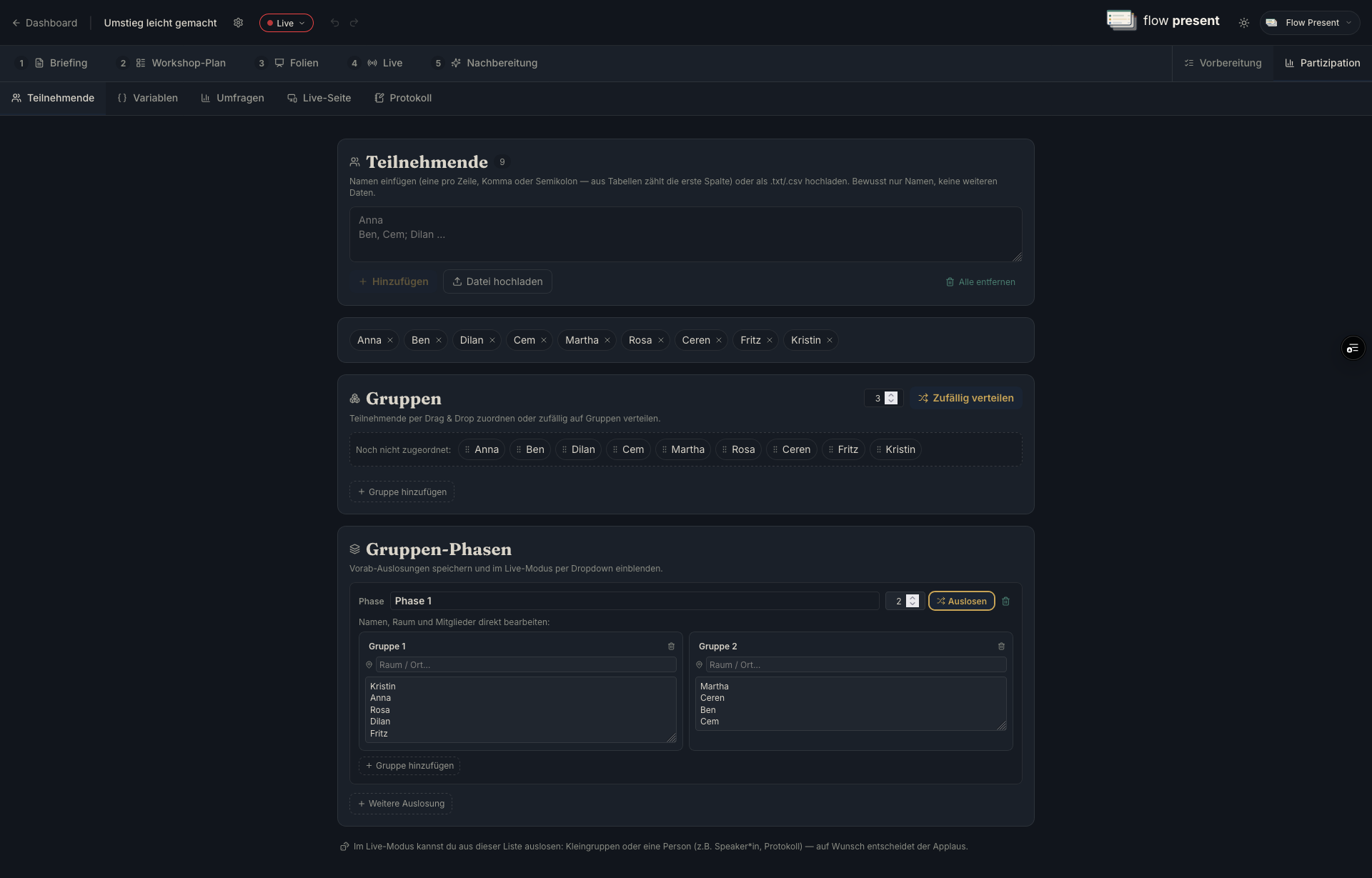Open the floating side panel icon
The image size is (1372, 878).
(x=1353, y=349)
